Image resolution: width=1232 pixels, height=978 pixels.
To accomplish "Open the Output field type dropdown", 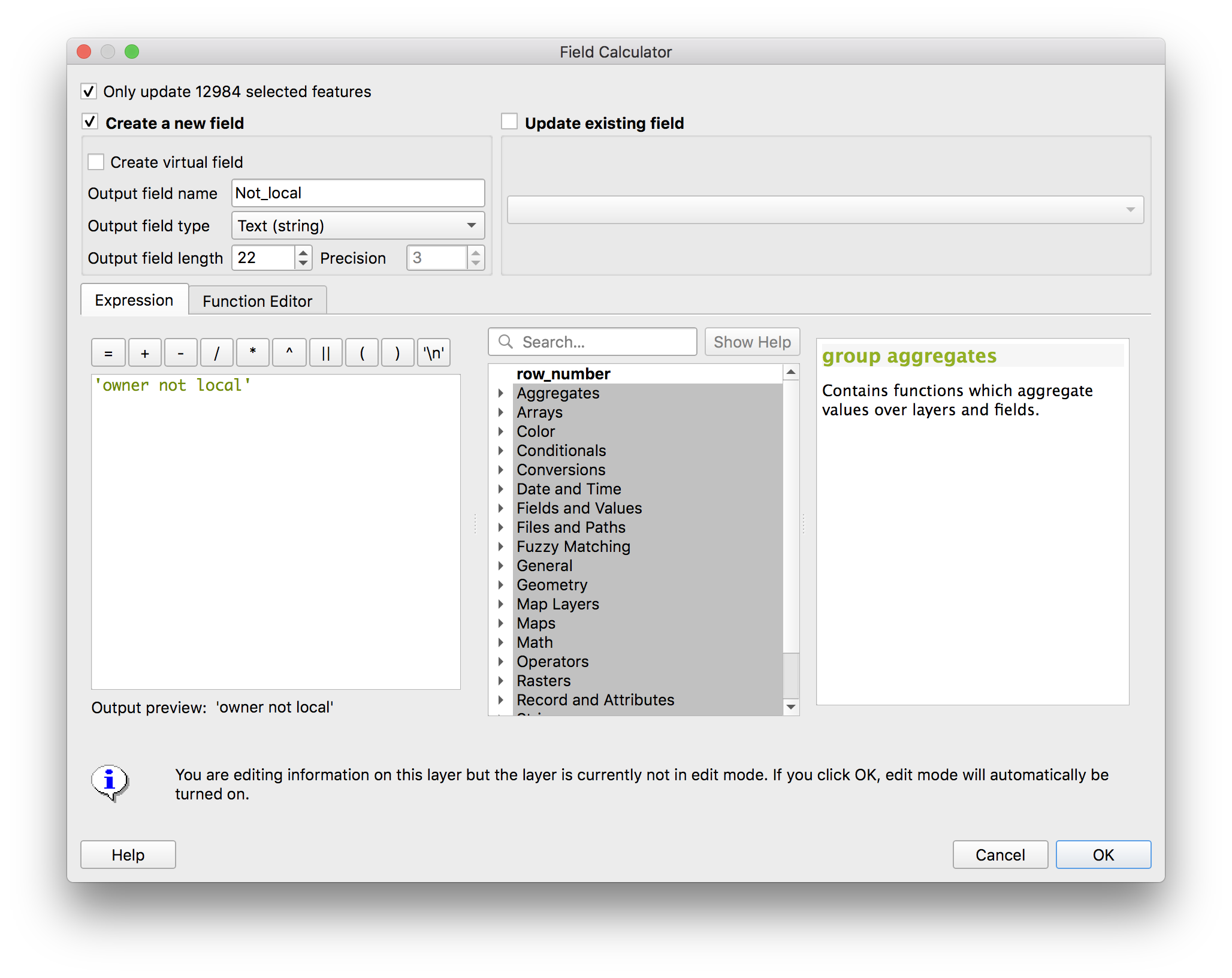I will click(x=358, y=225).
